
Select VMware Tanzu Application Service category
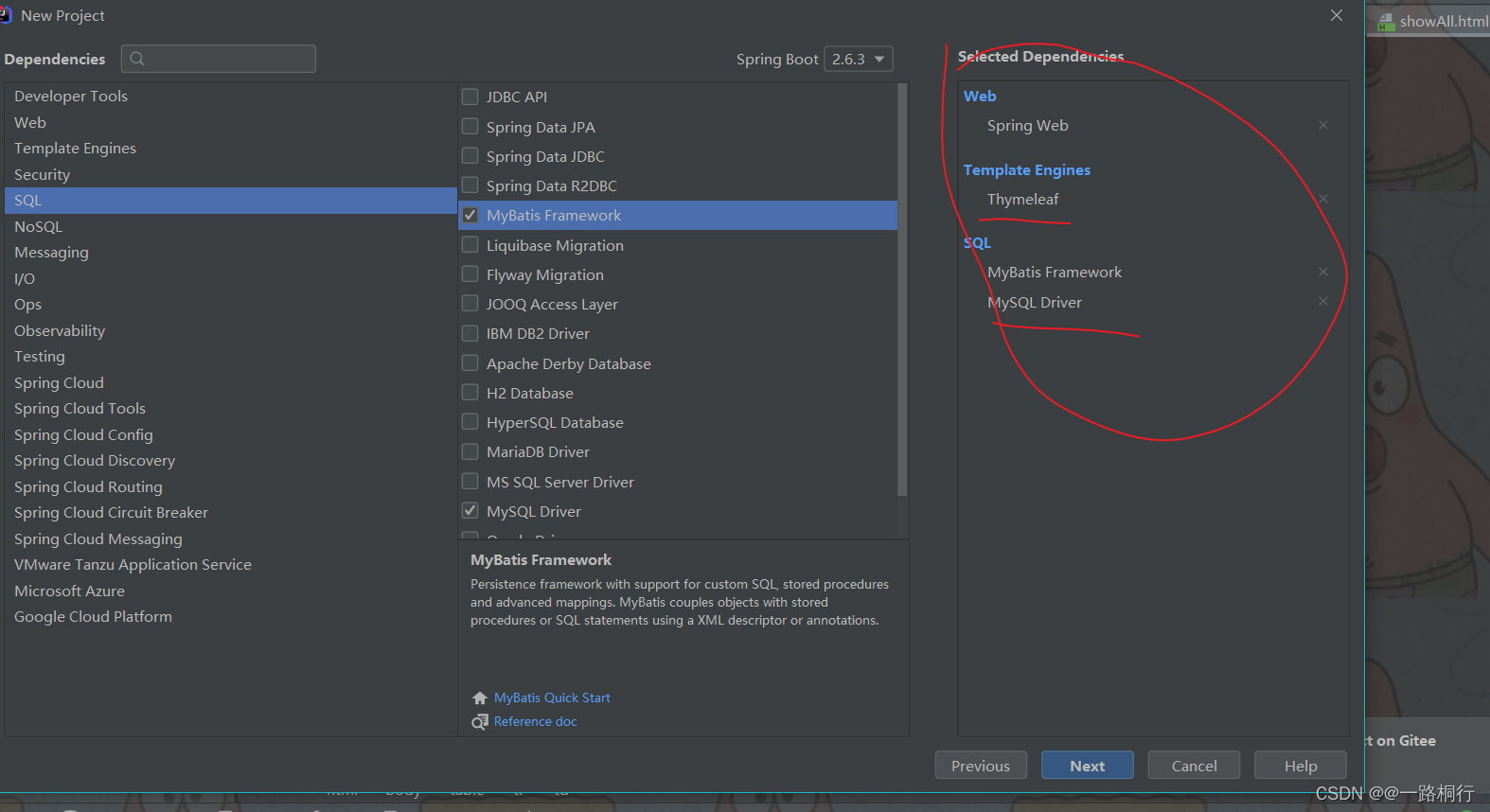pos(231,565)
